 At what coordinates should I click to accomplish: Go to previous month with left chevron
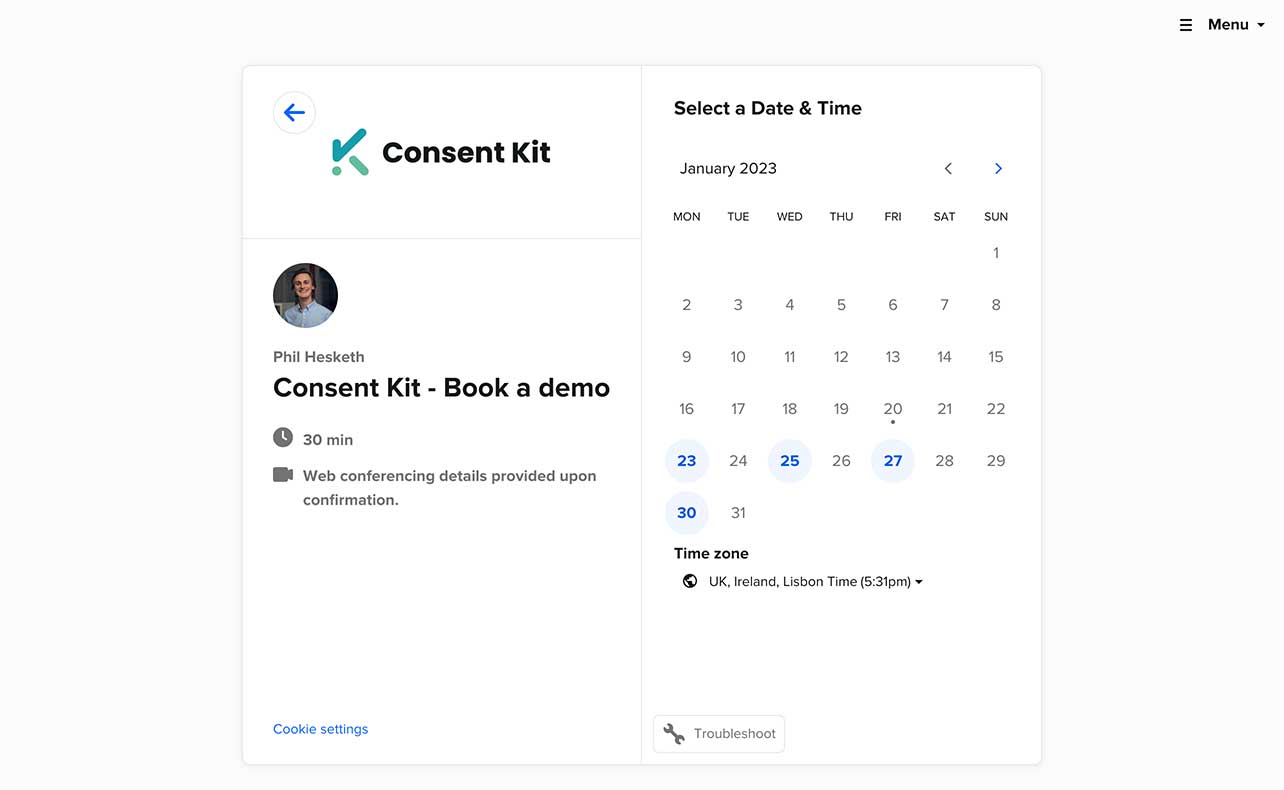[948, 169]
